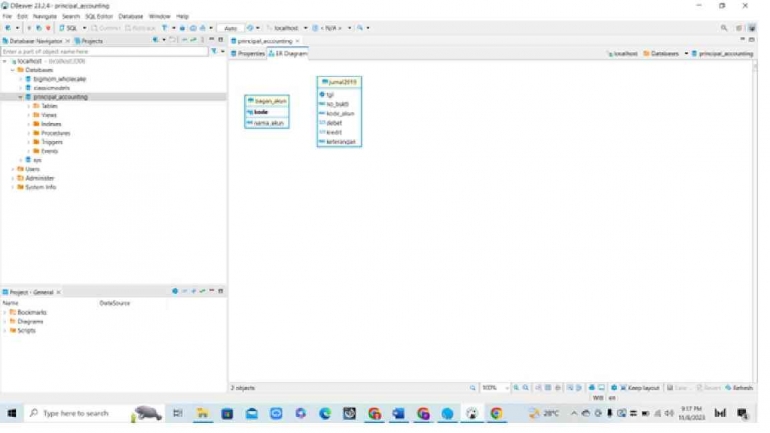Select the ER Diagram tab
Viewport: 770px width, 433px height.
coord(288,53)
